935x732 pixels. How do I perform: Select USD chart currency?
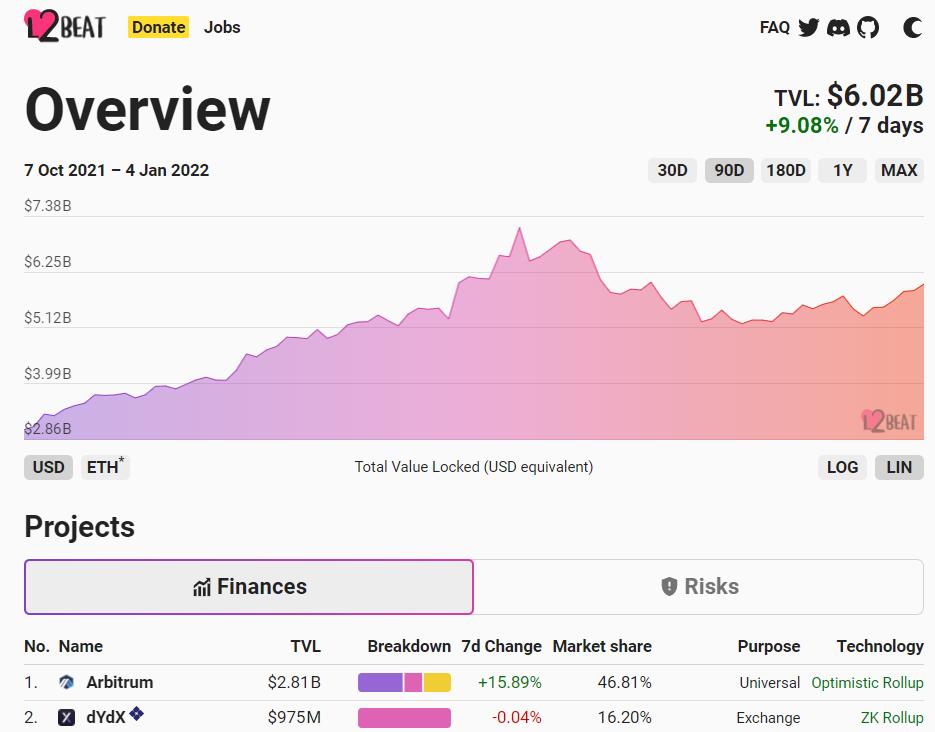[48, 467]
